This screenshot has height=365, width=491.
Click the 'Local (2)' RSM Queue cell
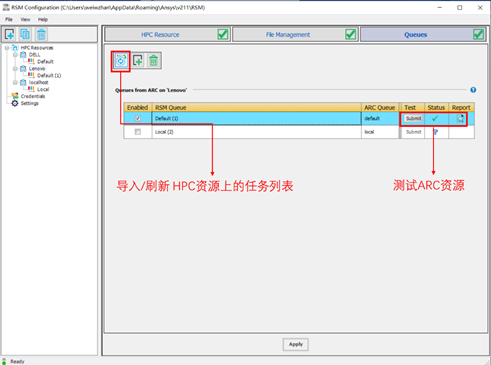coord(257,132)
